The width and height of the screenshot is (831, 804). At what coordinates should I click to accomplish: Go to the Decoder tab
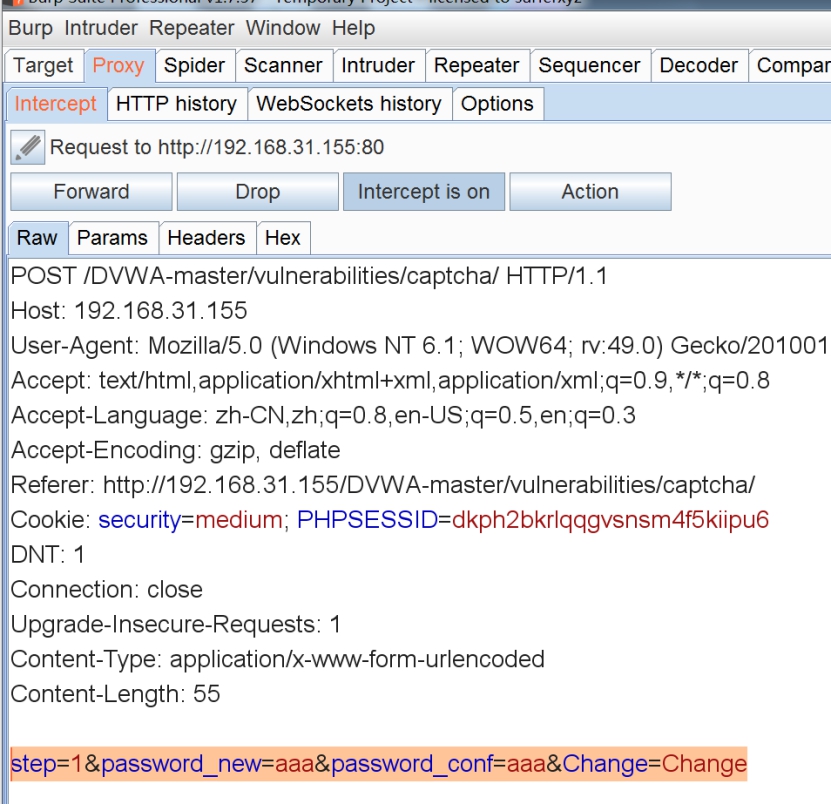point(699,66)
